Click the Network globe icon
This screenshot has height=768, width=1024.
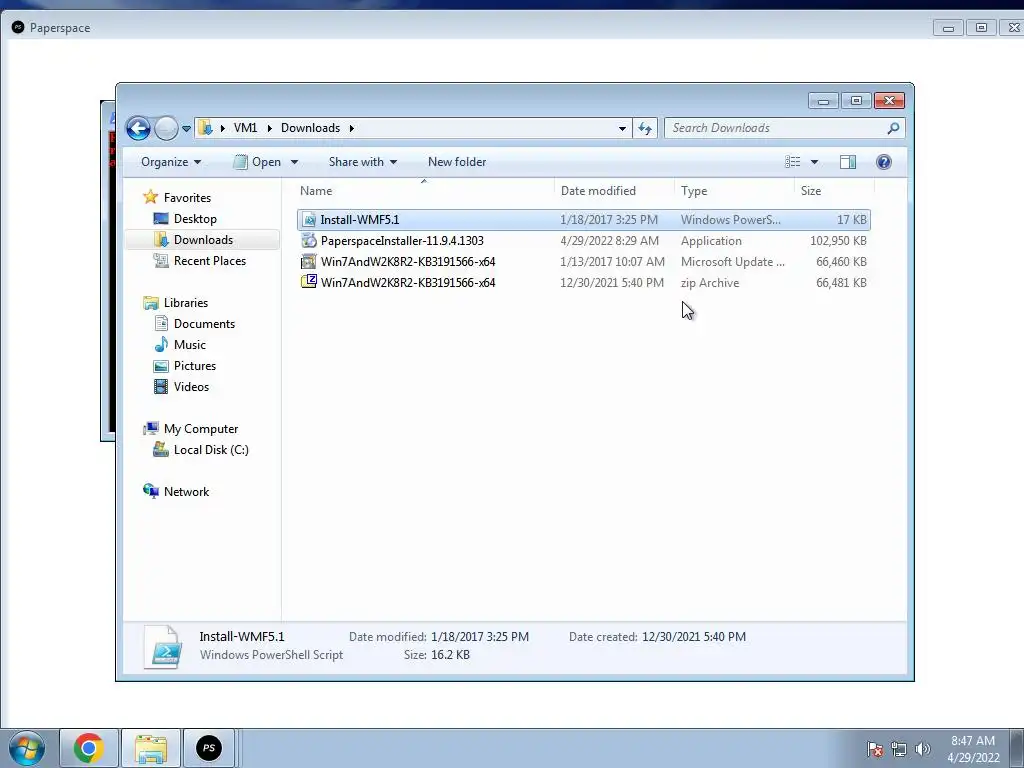(x=151, y=491)
